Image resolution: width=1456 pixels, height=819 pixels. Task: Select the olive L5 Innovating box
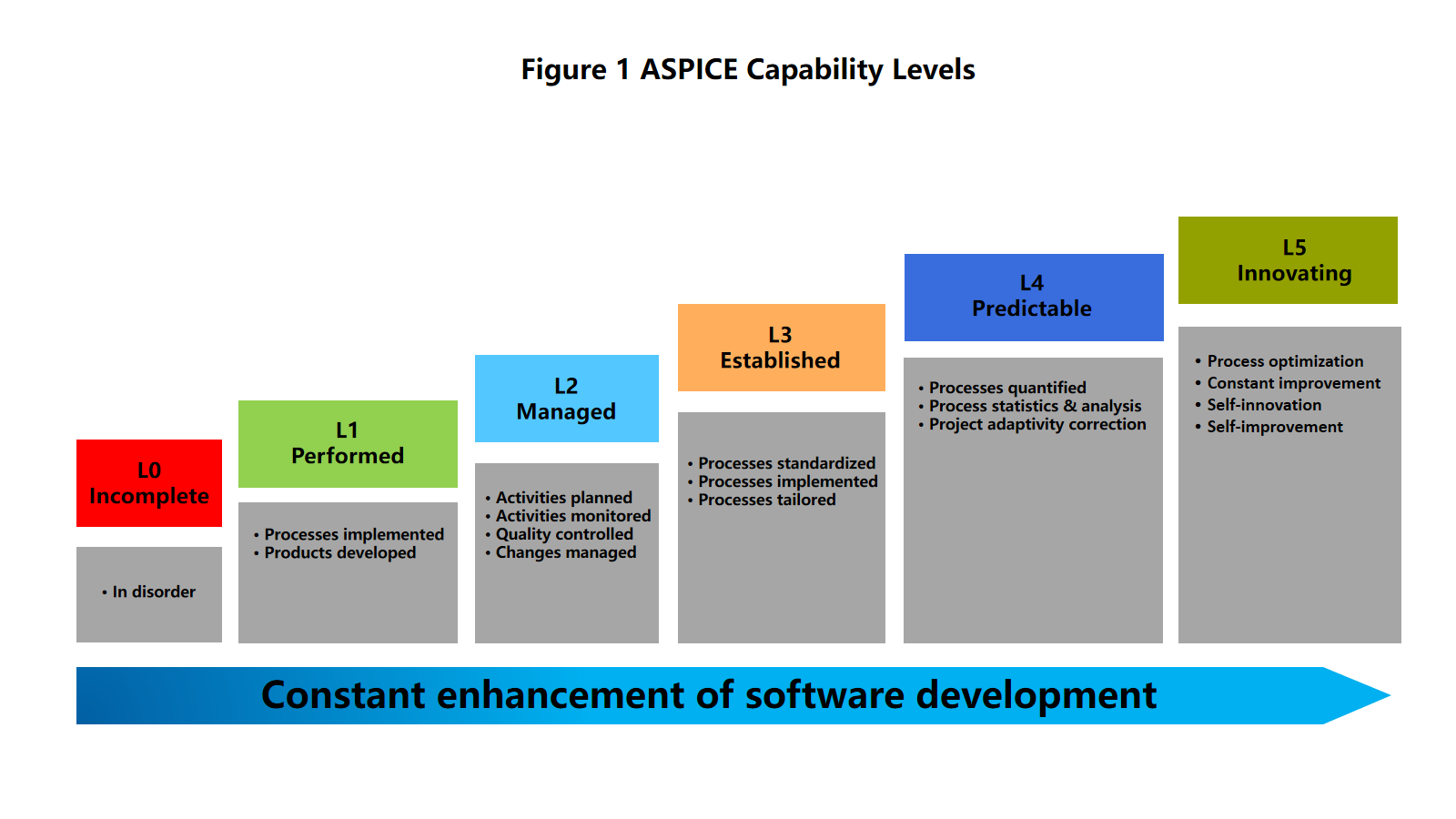pos(1288,260)
